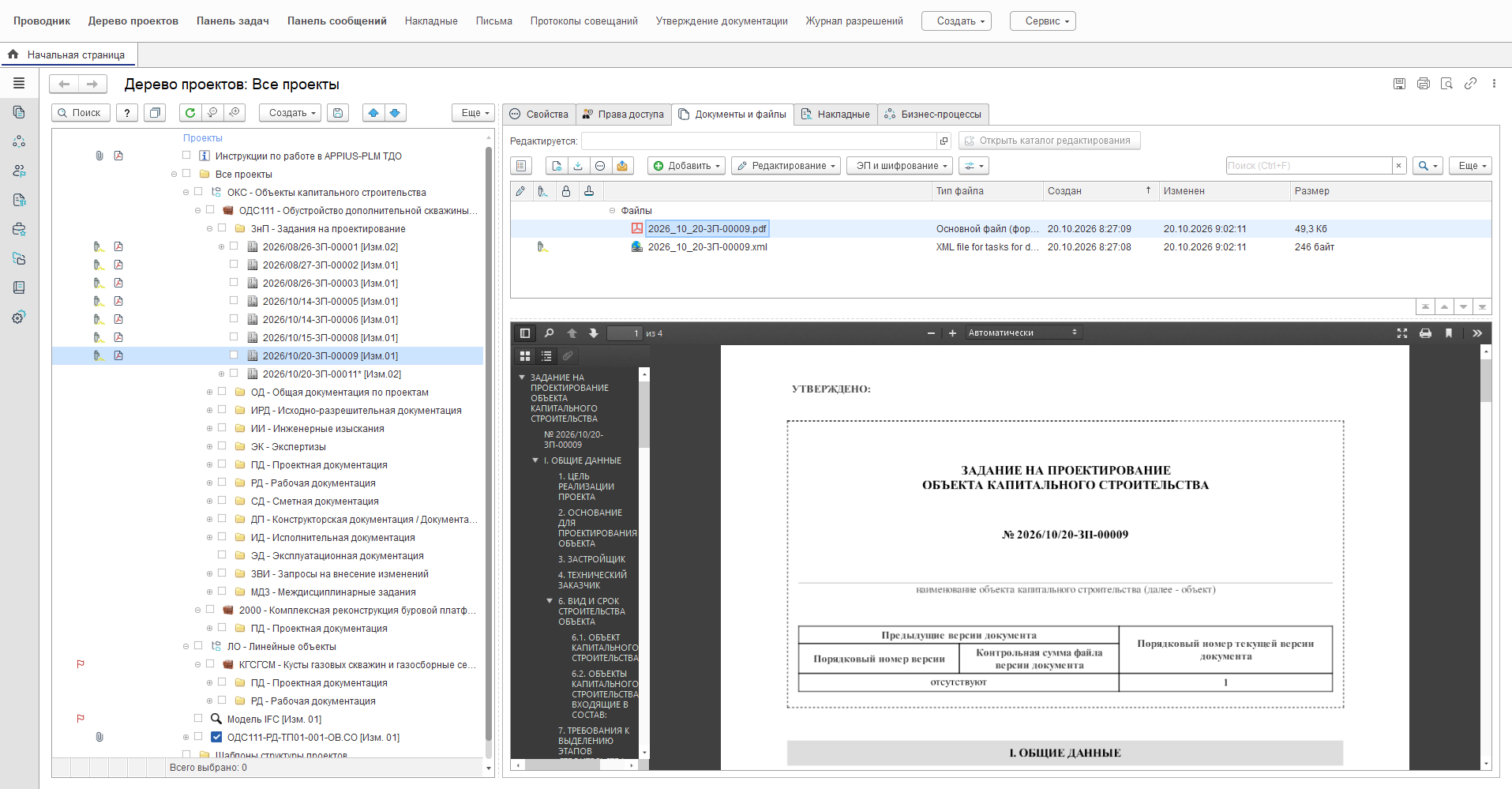Uncheck the ОДС111-РД-ТП01-001-ОВ.СО checkbox
Viewport: 1512px width, 789px height.
tap(216, 737)
